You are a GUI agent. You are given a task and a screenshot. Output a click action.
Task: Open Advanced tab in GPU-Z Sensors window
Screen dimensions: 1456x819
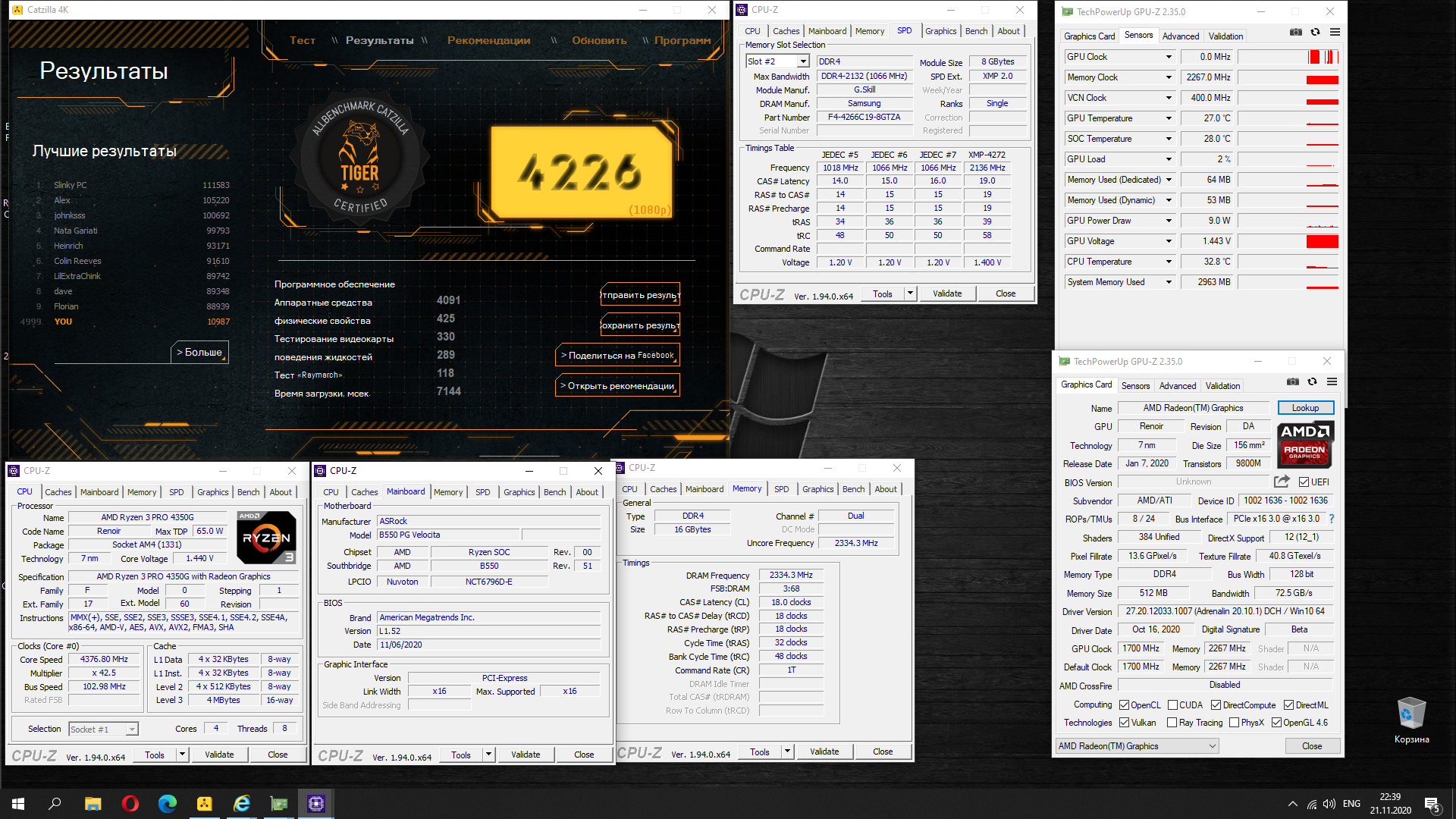click(x=1181, y=36)
